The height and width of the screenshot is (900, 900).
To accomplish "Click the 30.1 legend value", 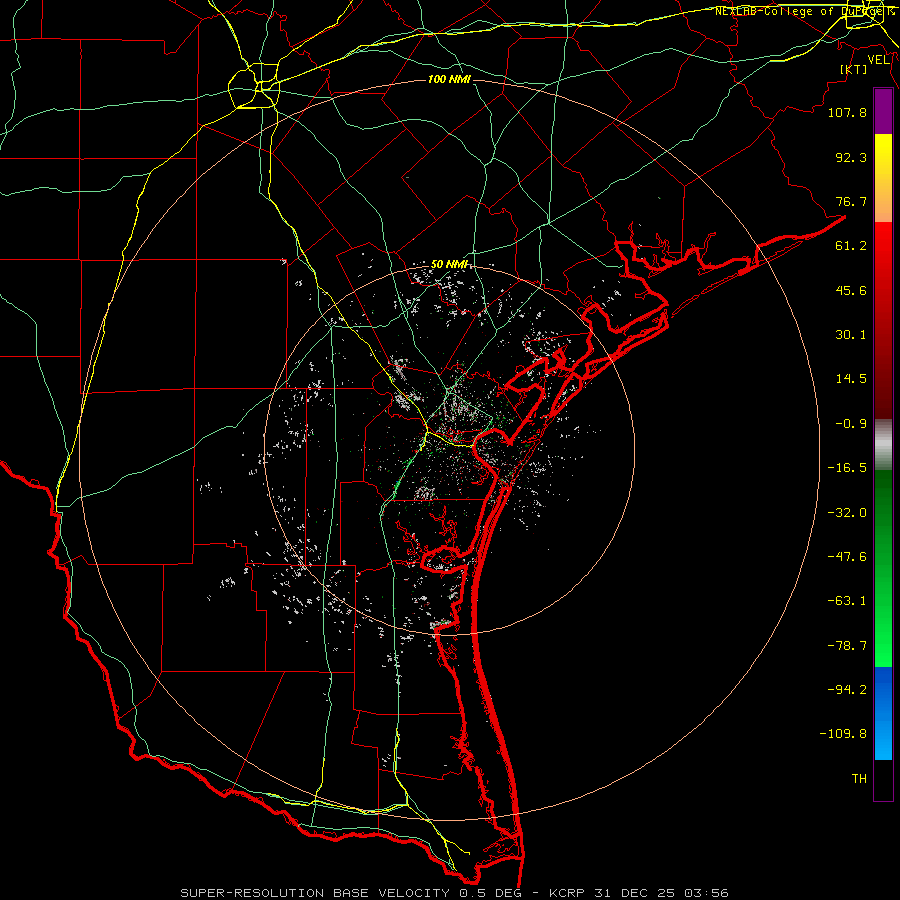I will click(x=851, y=335).
